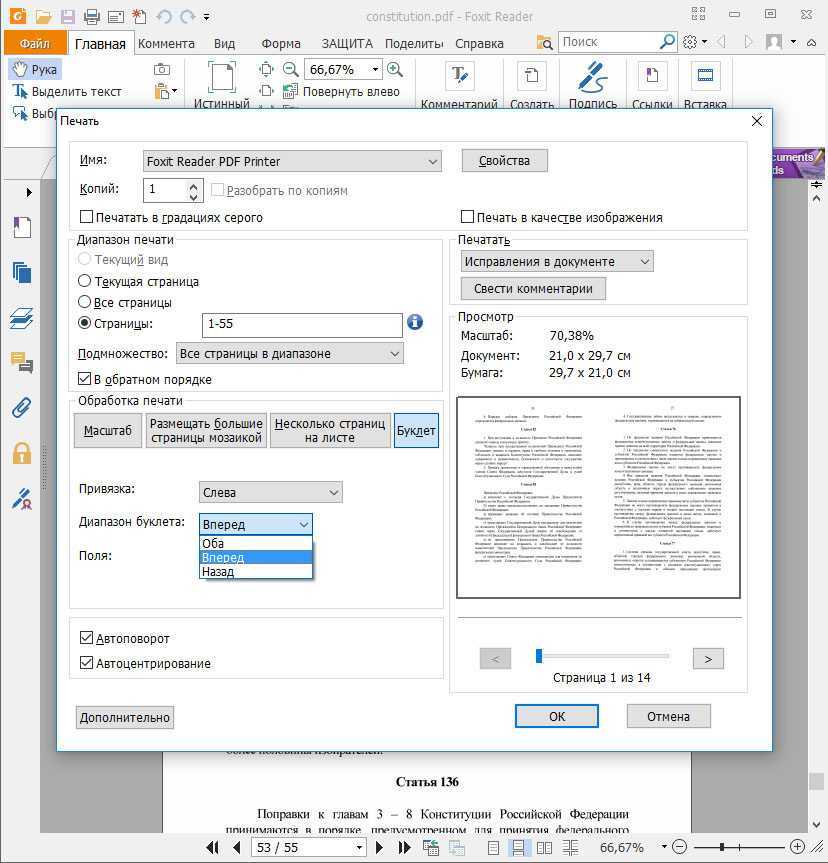This screenshot has width=828, height=863.
Task: Switch to the Форма ribbon tab
Action: click(x=281, y=43)
